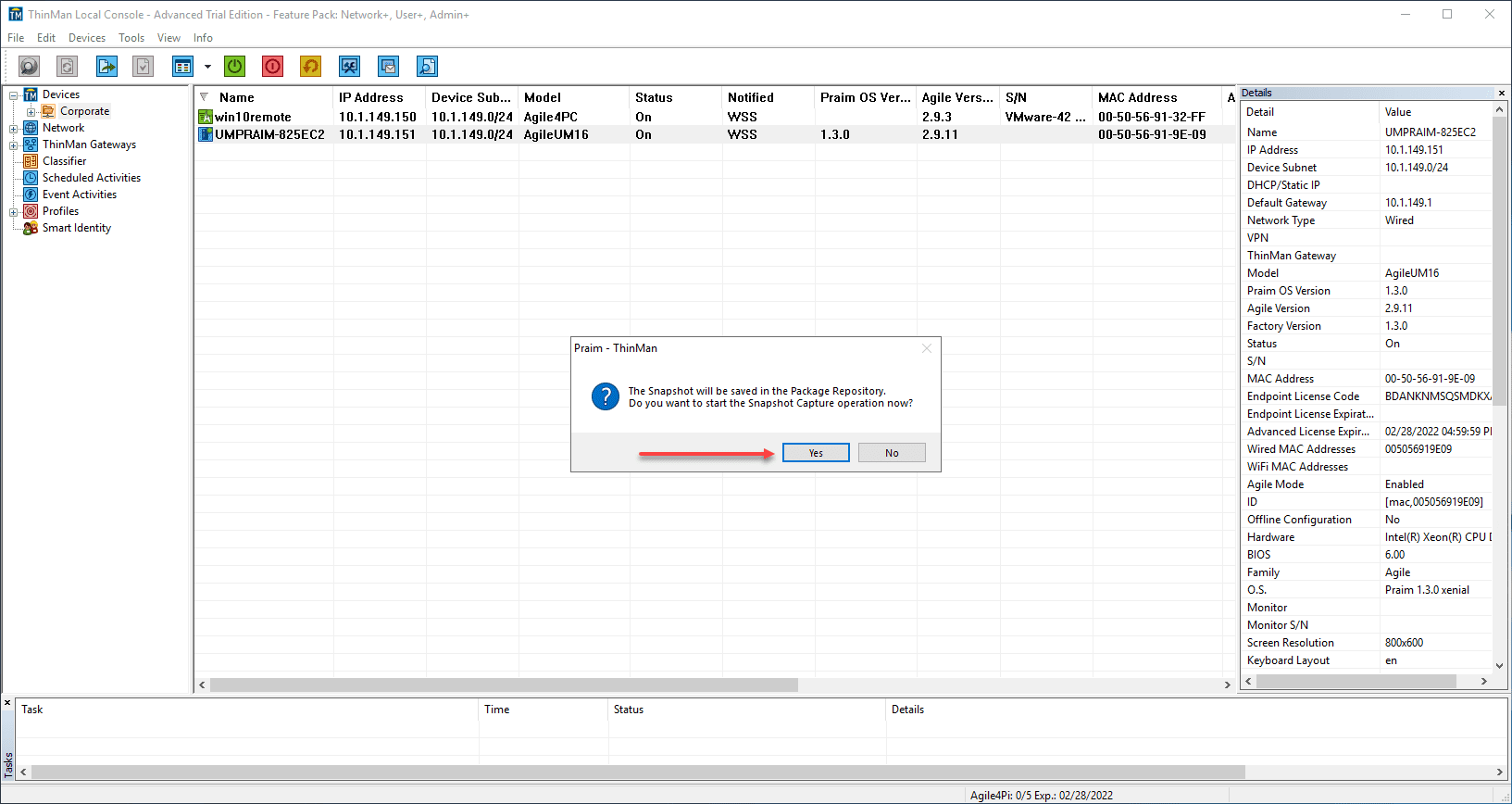Sort device list by MAC Address column
This screenshot has height=804, width=1512.
click(1157, 97)
